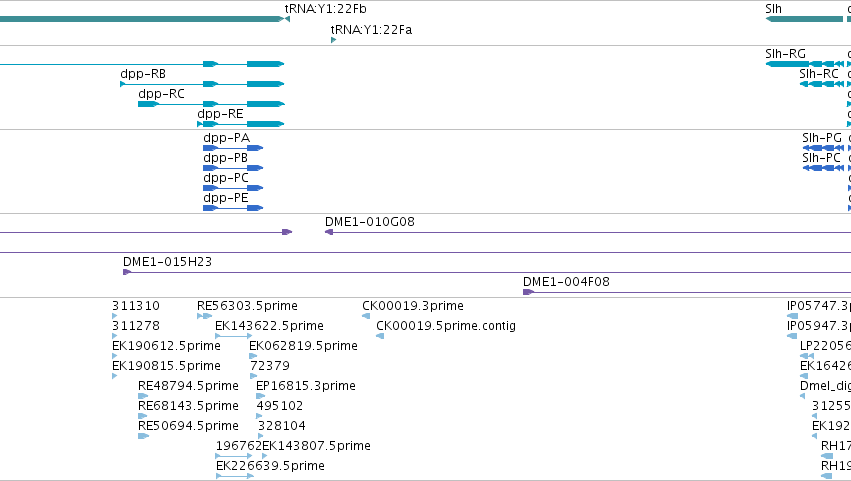Click the Slh gene bar
Viewport: 851px width, 481px height.
804,19
